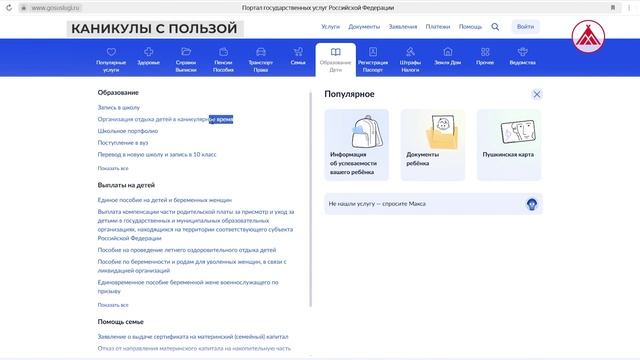Select the Образование Дети tab

point(336,60)
